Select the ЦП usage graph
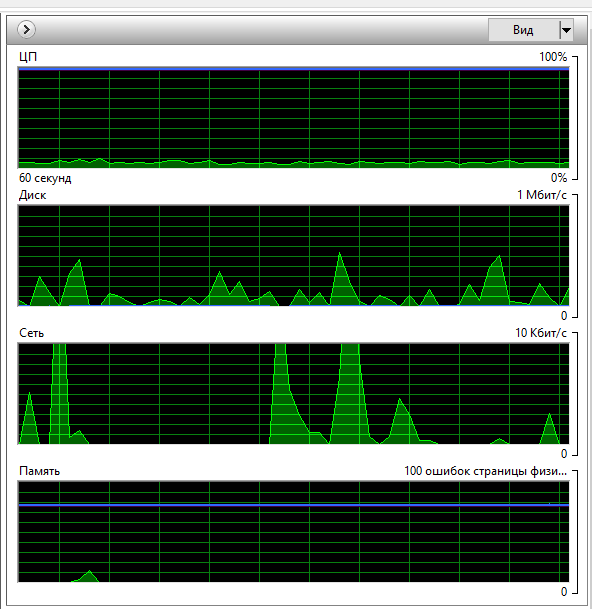Viewport: 592px width, 609px height. (294, 118)
